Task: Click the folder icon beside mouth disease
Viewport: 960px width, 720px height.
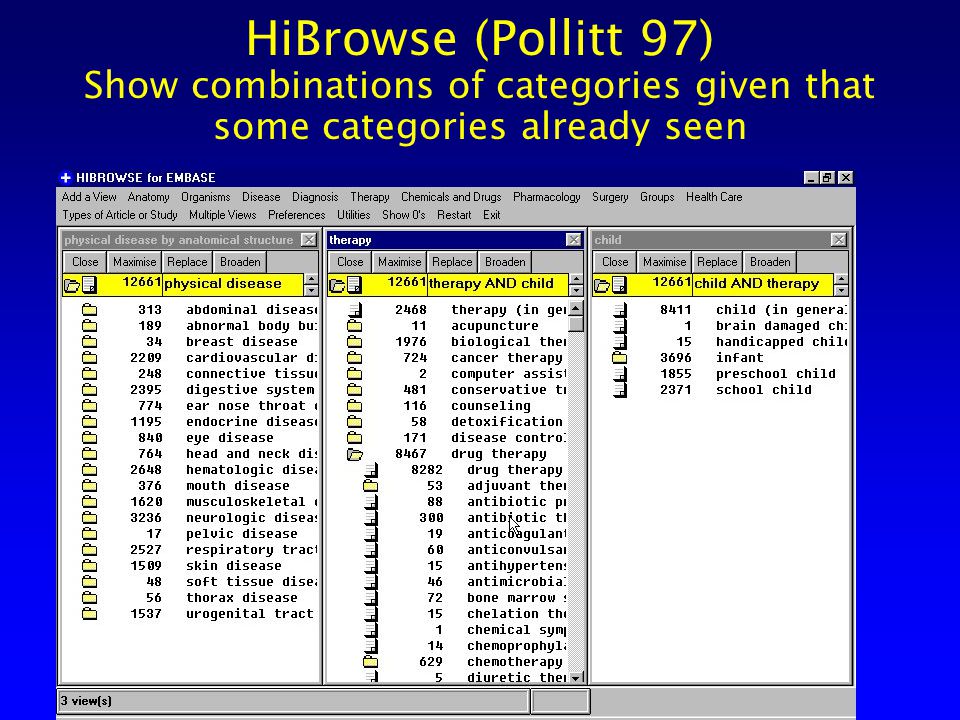Action: point(89,485)
